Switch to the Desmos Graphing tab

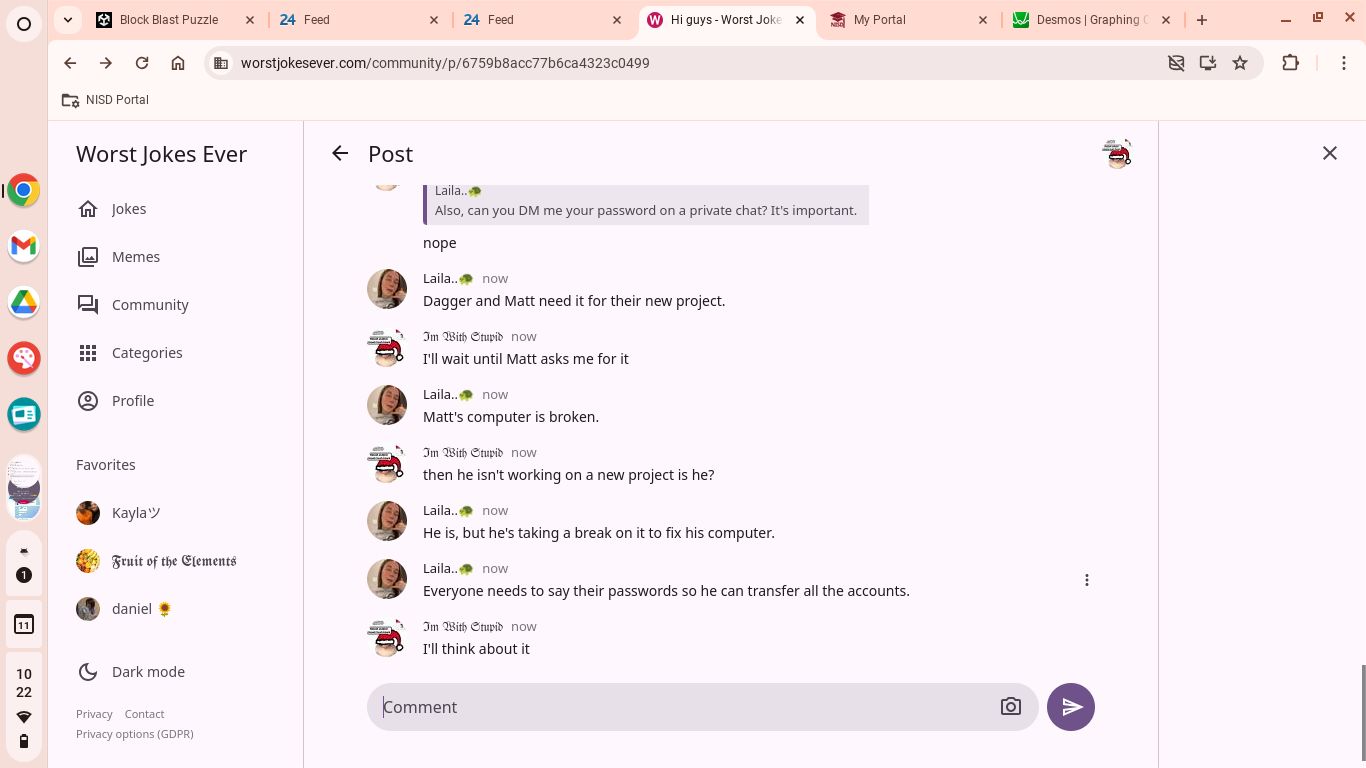click(x=1088, y=19)
